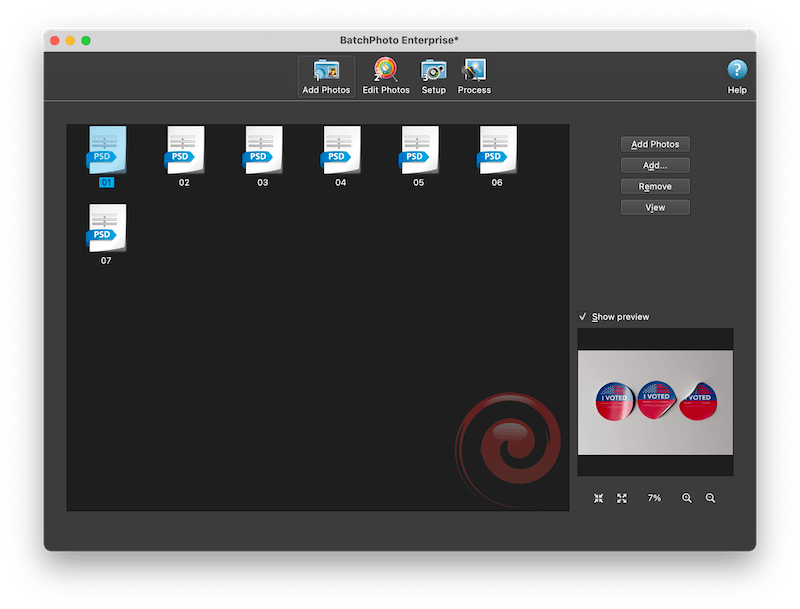This screenshot has height=609, width=800.
Task: Open the Add Photos step in toolbar
Action: tap(326, 77)
